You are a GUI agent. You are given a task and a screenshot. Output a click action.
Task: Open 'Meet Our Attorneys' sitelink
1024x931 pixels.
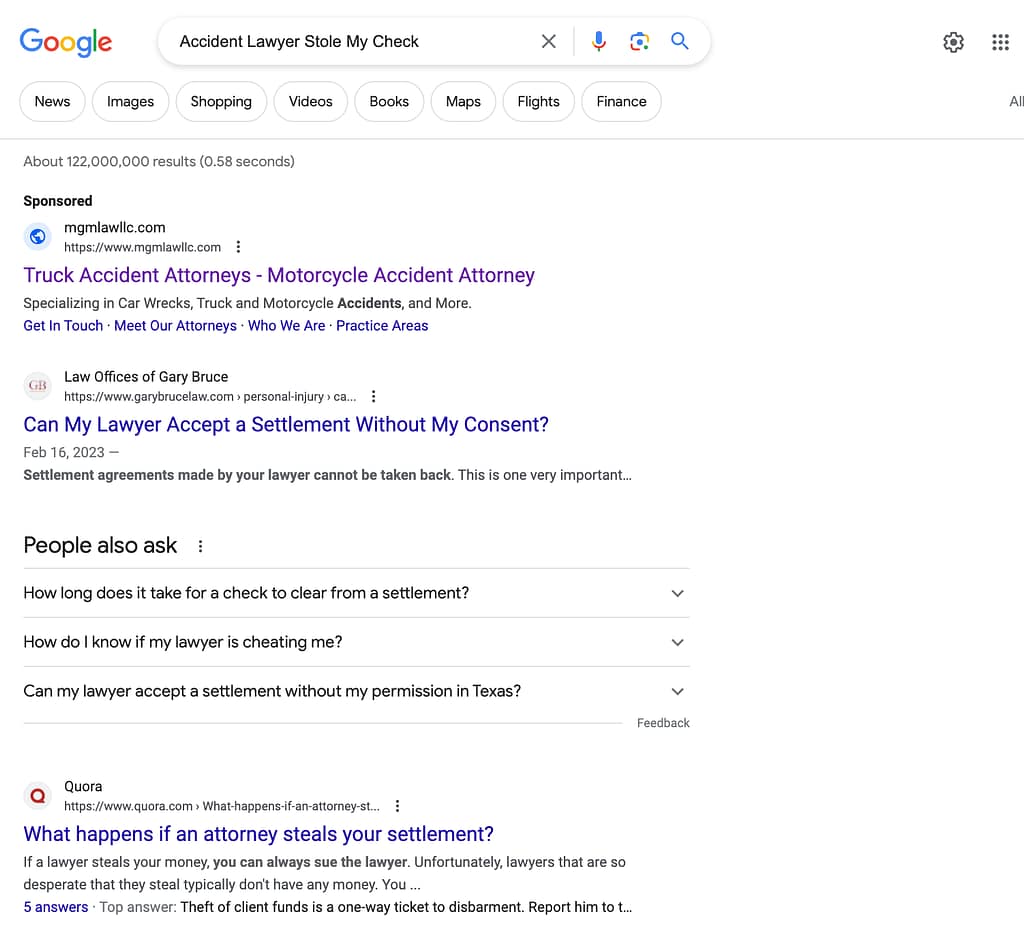176,326
